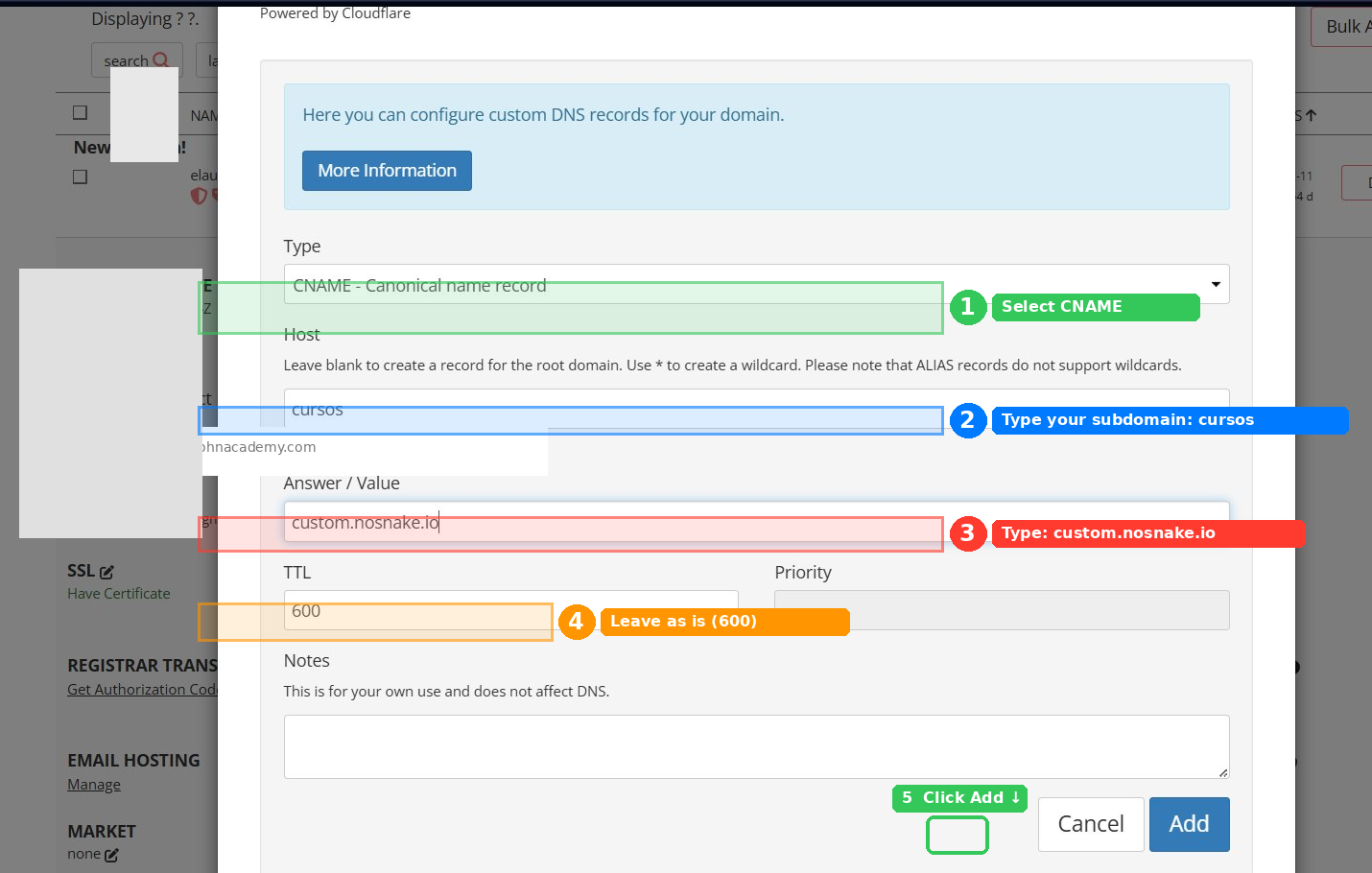Click the TTL field showing 600
1372x873 pixels.
[x=510, y=610]
